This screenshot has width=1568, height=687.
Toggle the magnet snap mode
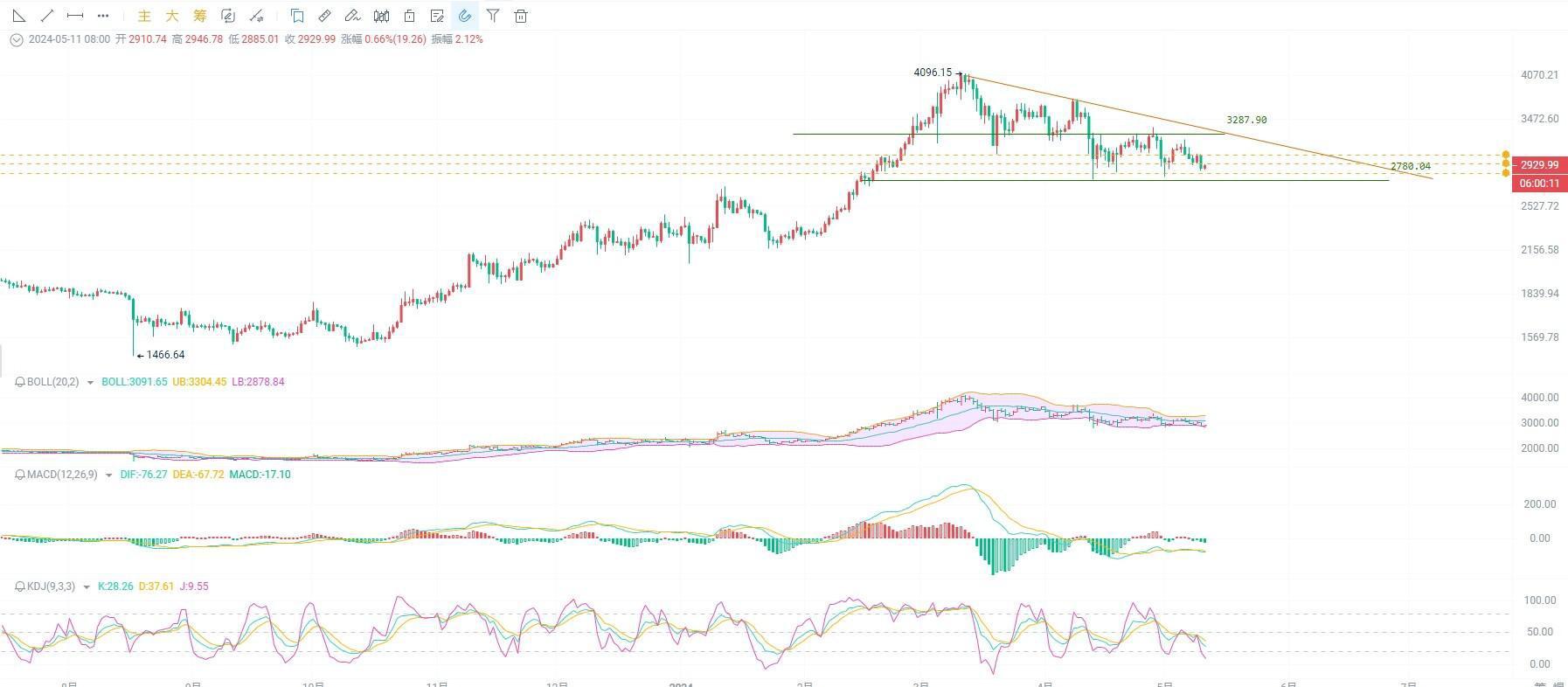tap(465, 16)
